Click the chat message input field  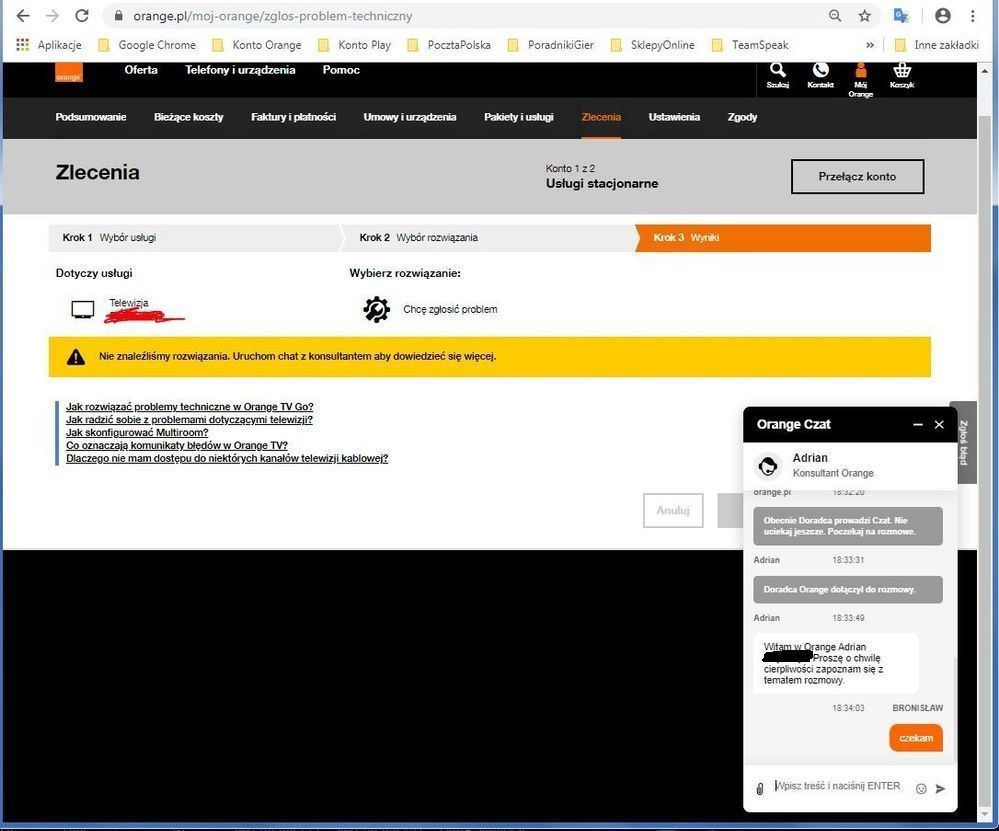pos(840,786)
